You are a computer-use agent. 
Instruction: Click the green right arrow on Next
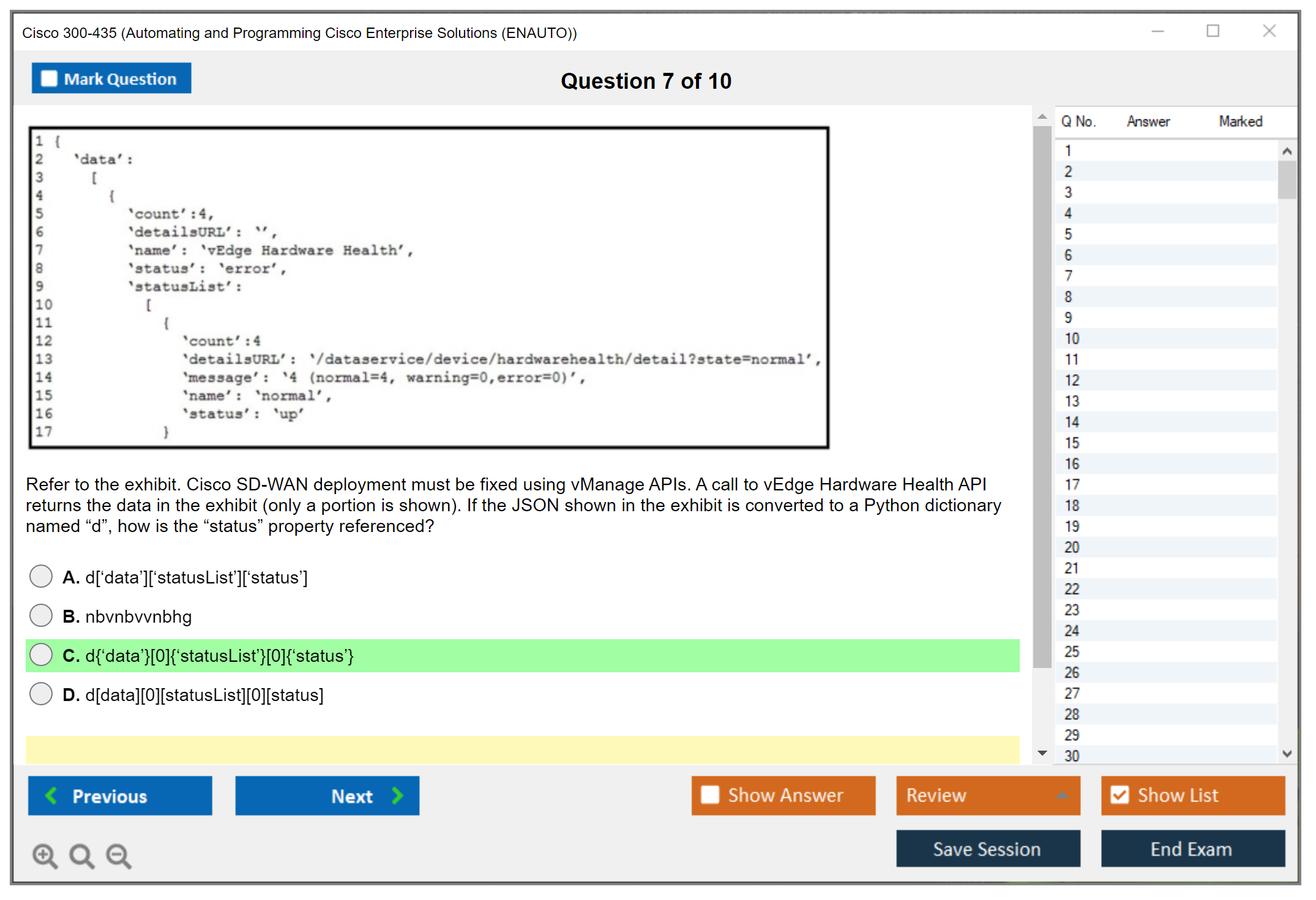point(398,796)
